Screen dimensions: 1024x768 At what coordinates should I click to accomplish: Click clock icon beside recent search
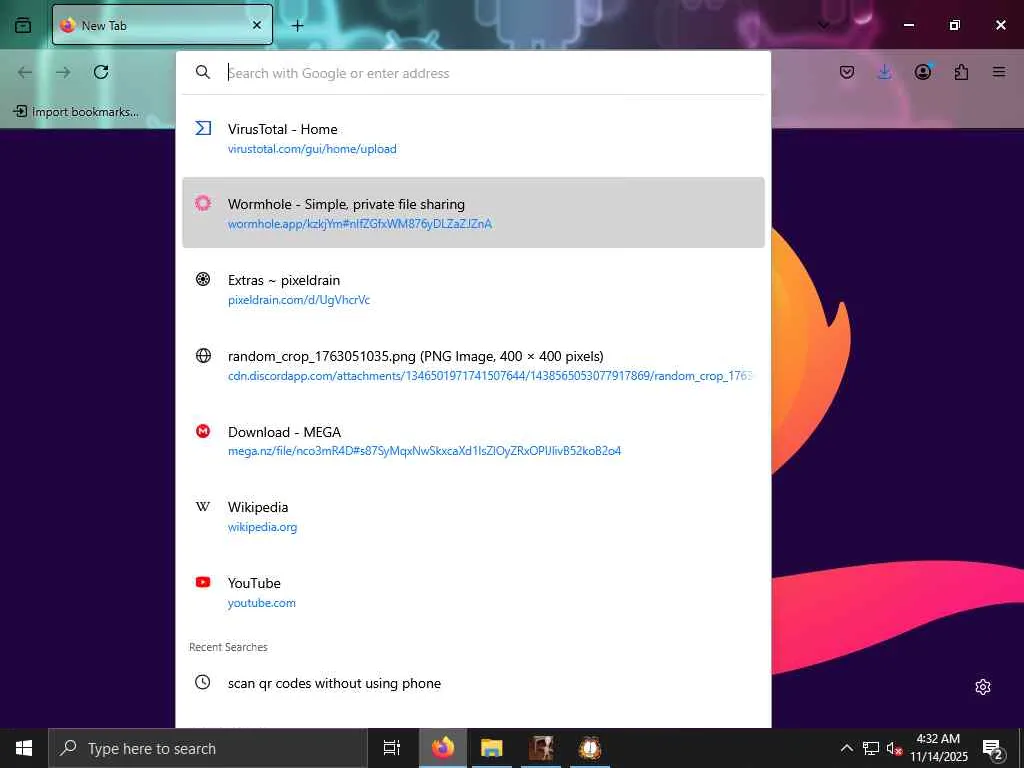pos(203,682)
